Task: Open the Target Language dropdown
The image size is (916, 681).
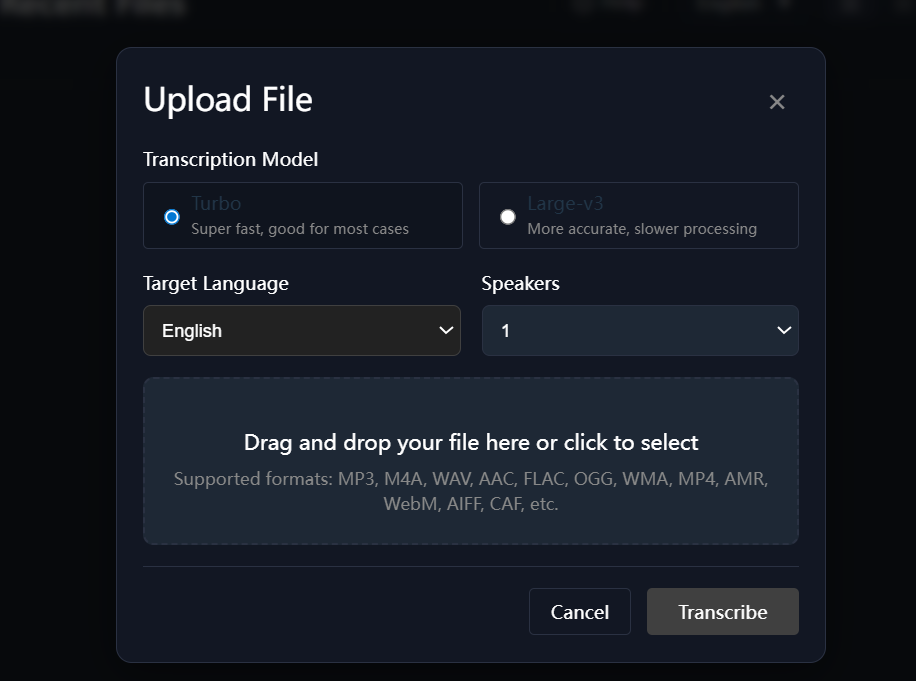Action: 301,331
